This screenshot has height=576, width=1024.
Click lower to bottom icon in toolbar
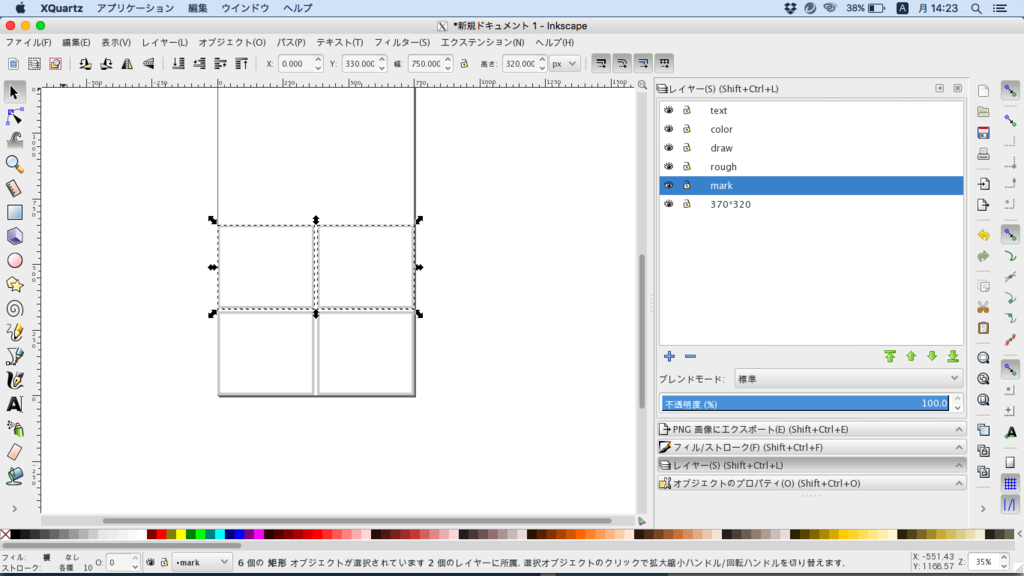click(178, 63)
